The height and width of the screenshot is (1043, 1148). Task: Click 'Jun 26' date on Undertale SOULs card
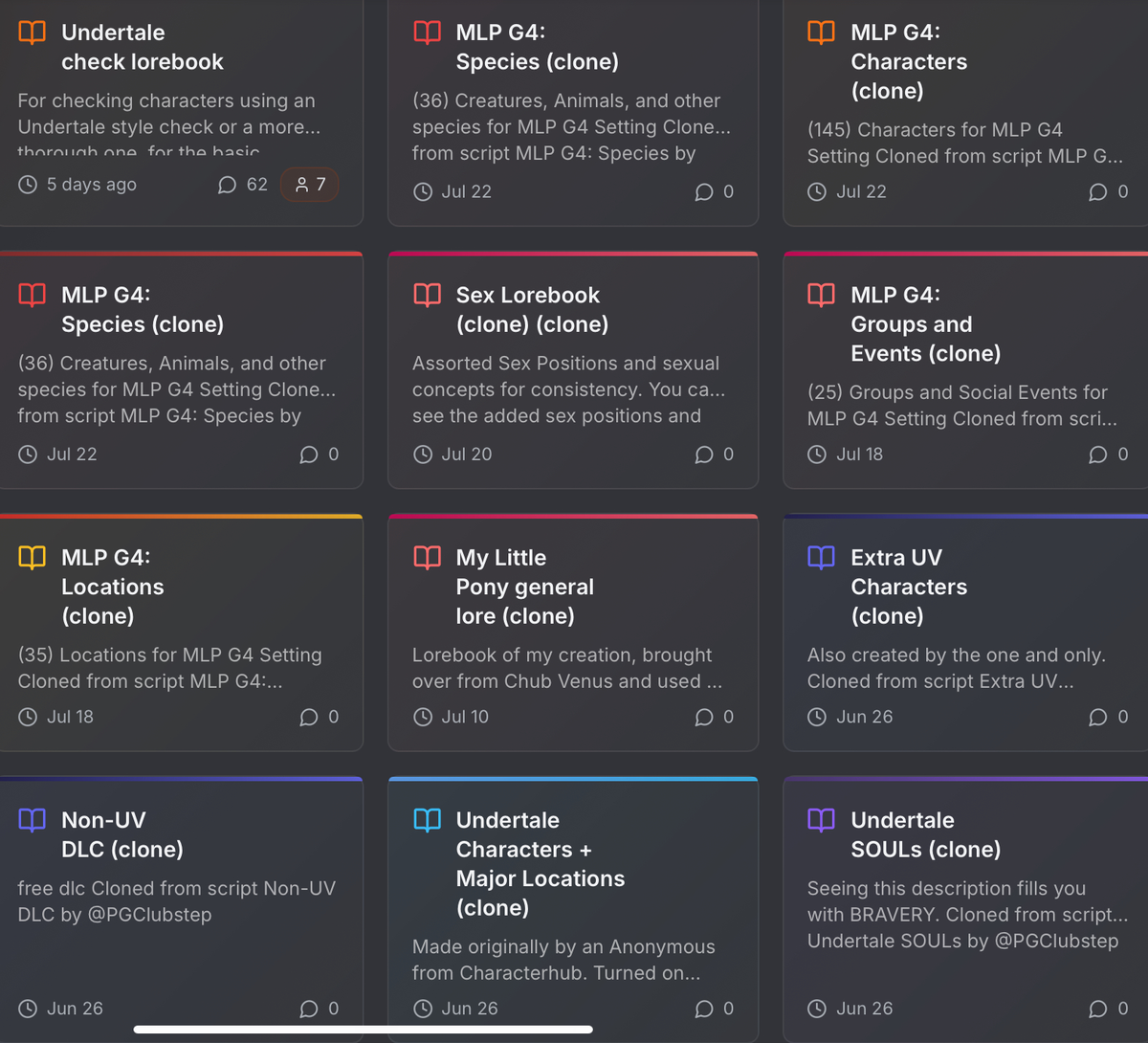[x=865, y=1009]
